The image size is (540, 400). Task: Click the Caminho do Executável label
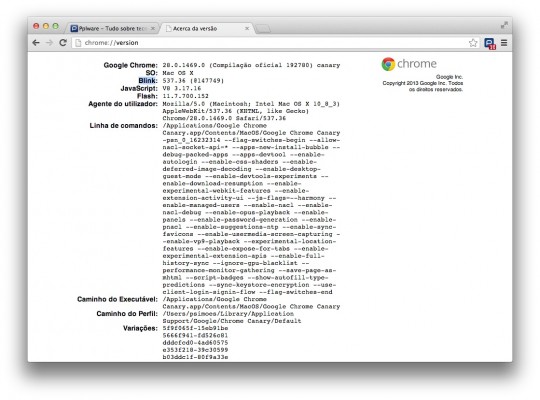[117, 299]
